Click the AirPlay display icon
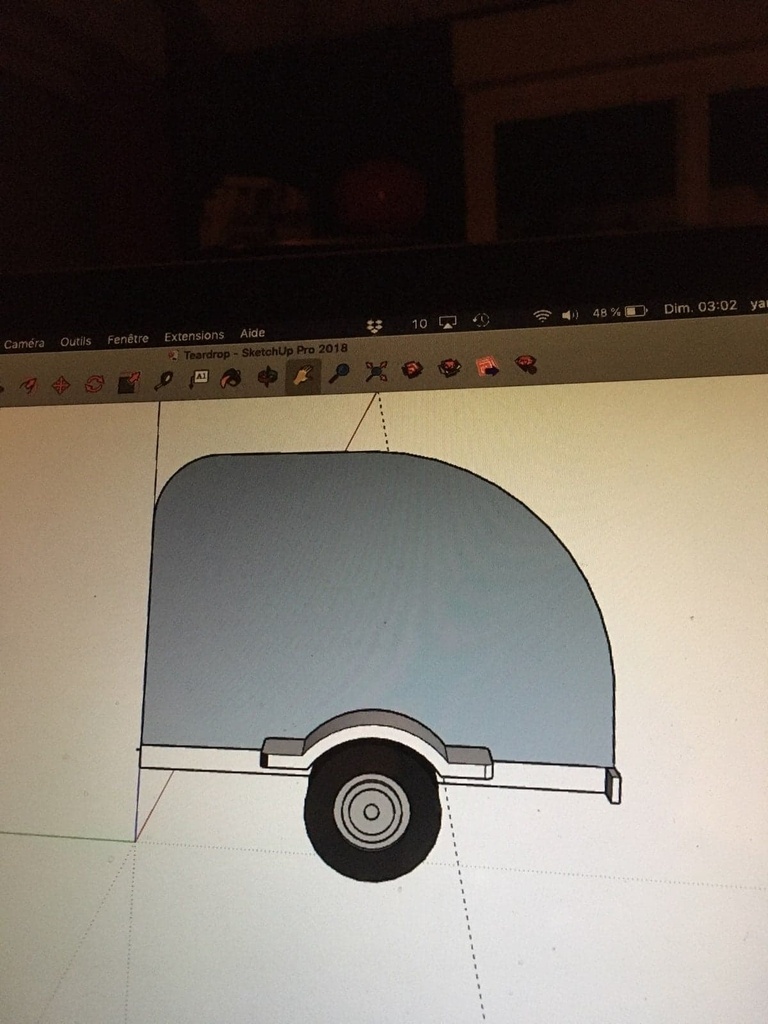This screenshot has height=1024, width=768. tap(447, 323)
